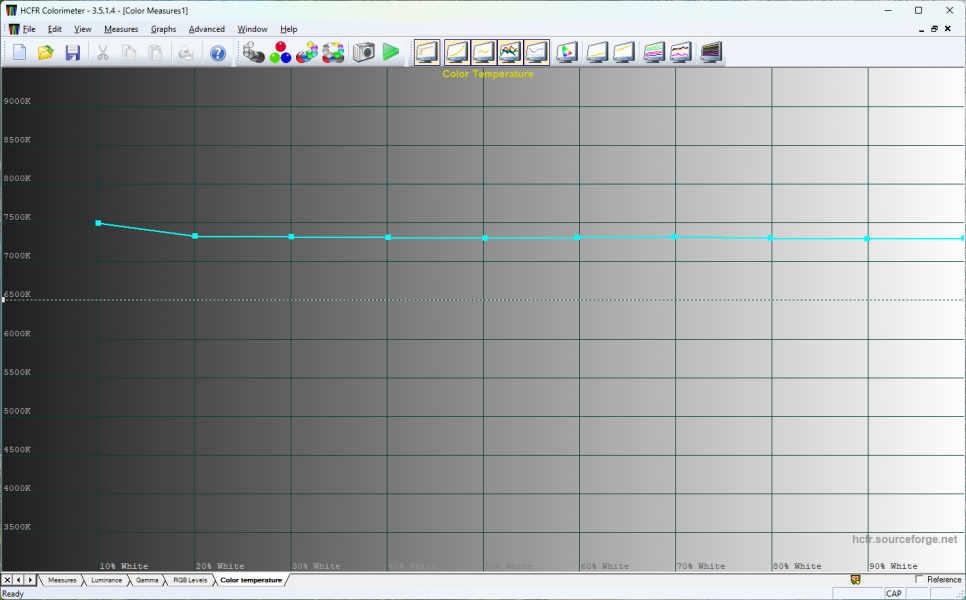This screenshot has height=600, width=966.
Task: Switch to the Luminance tab
Action: pos(106,580)
